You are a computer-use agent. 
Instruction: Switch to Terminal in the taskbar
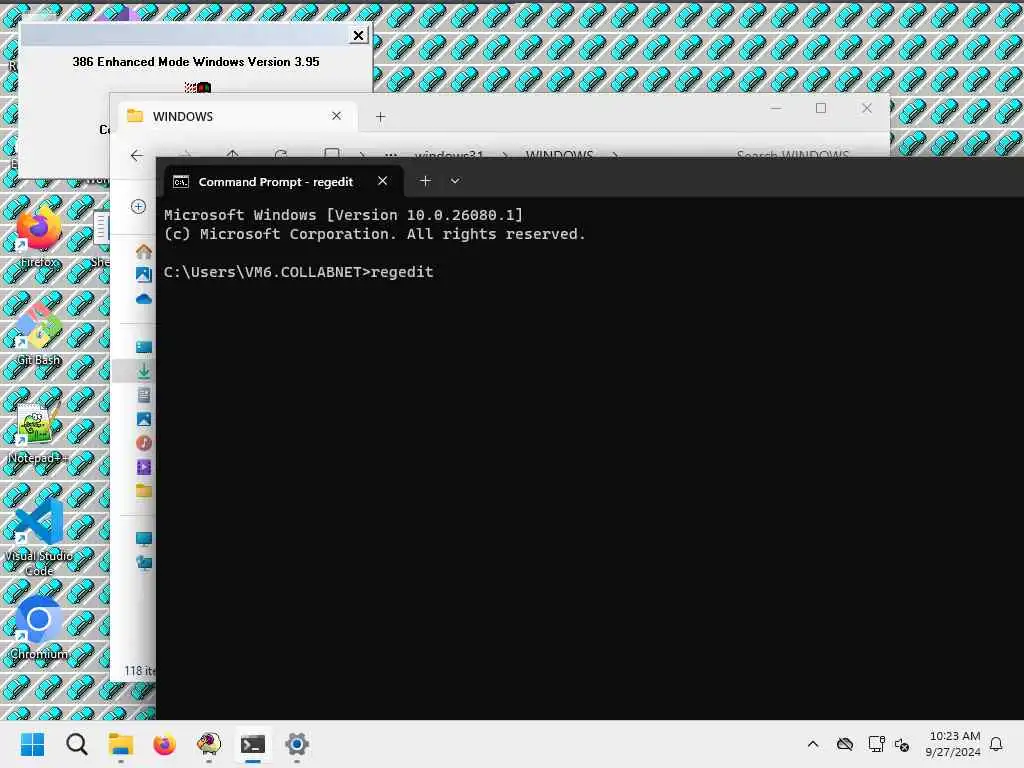[253, 744]
